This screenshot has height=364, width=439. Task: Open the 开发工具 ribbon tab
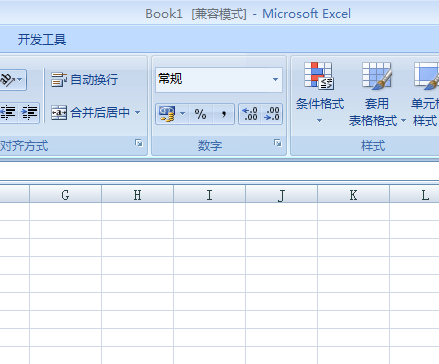[42, 39]
